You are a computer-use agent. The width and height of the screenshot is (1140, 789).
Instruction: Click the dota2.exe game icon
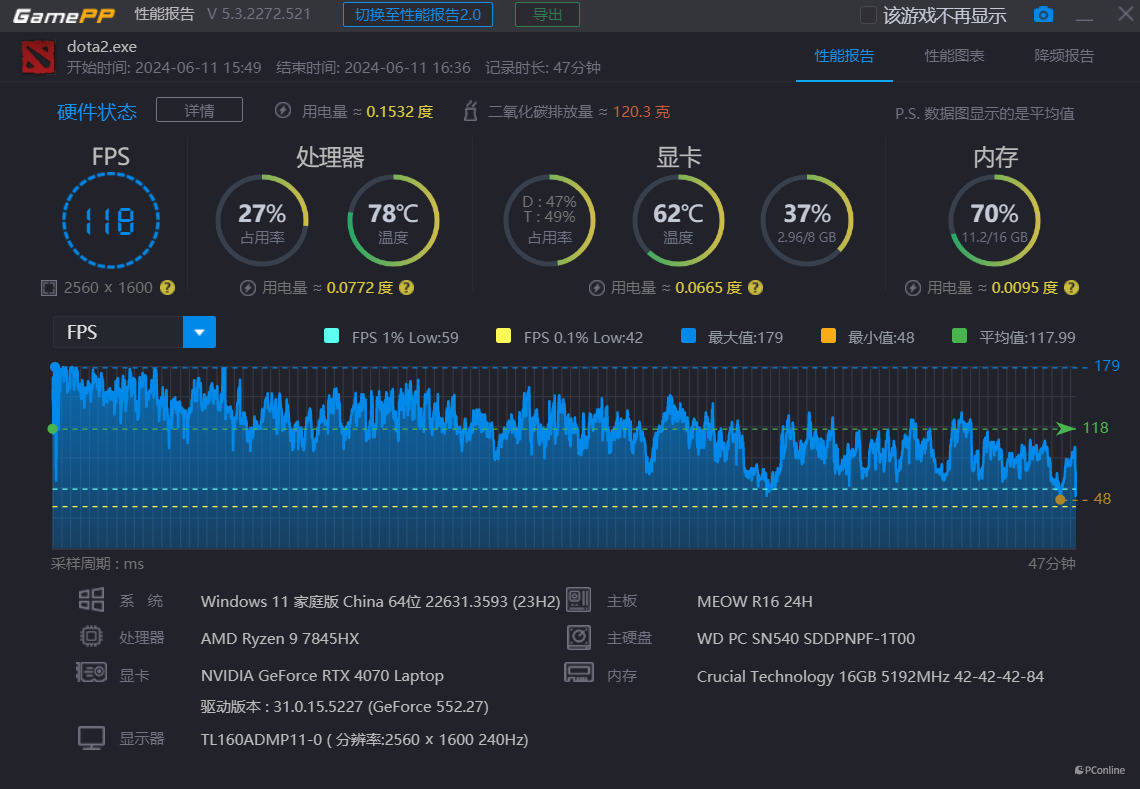(x=38, y=57)
